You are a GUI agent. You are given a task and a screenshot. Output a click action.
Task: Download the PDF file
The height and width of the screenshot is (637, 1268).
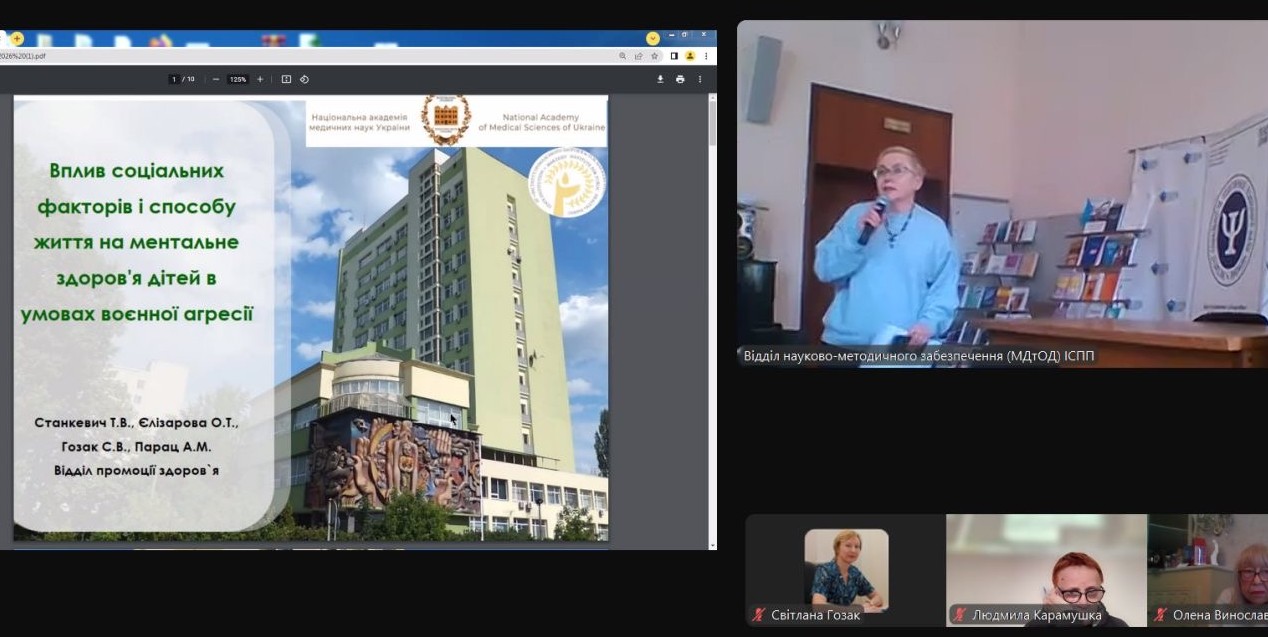[x=660, y=79]
